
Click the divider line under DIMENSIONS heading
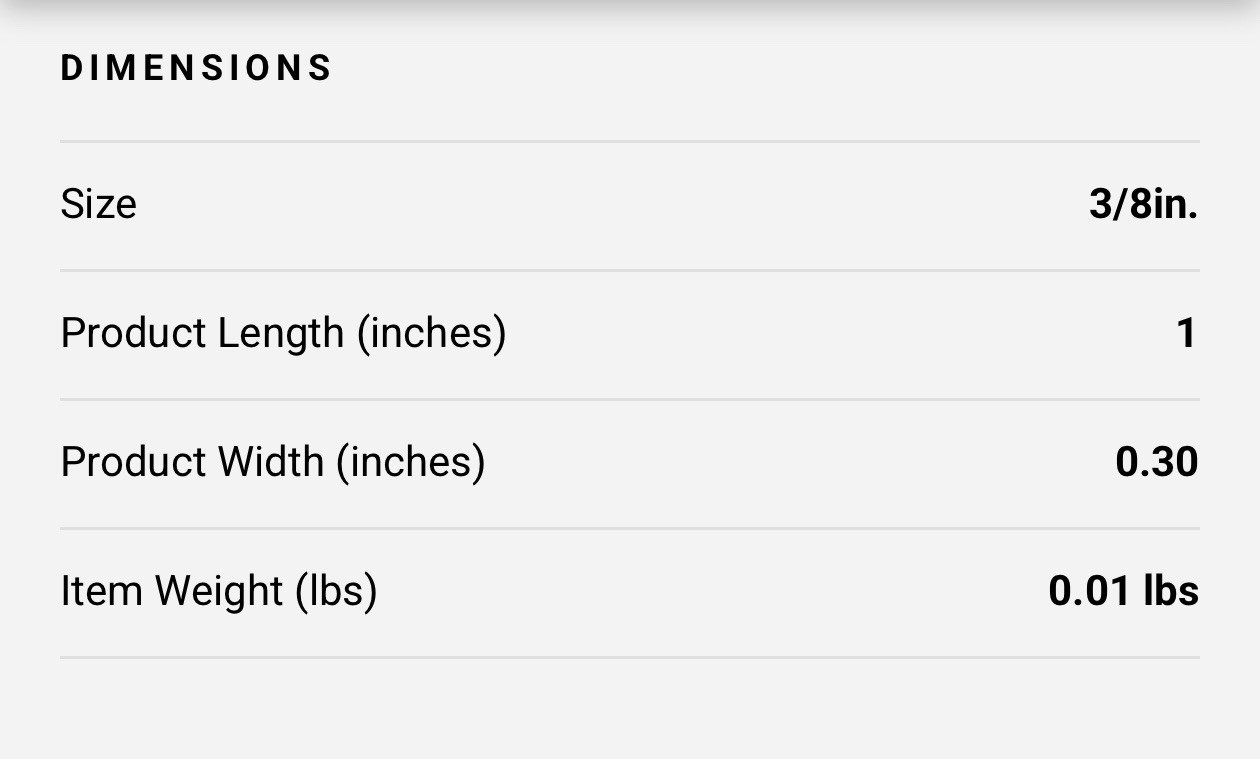[x=630, y=141]
